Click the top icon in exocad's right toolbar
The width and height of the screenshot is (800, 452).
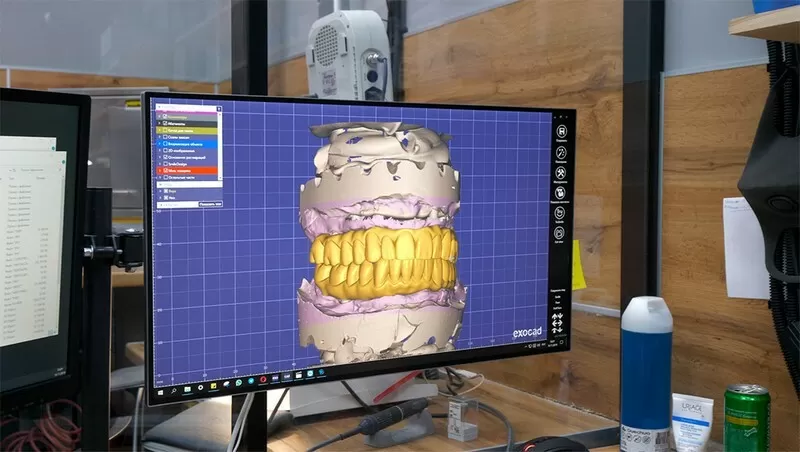click(x=561, y=132)
